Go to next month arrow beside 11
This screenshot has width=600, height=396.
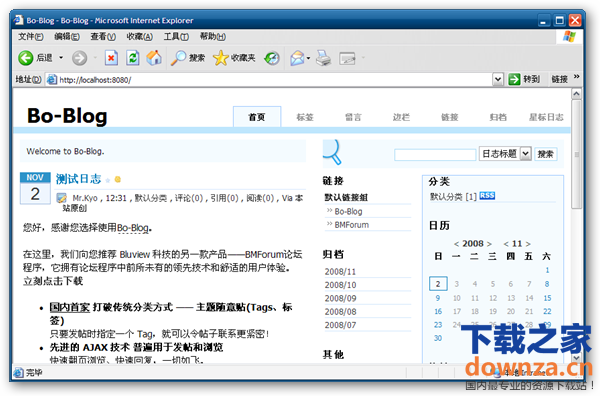click(528, 244)
